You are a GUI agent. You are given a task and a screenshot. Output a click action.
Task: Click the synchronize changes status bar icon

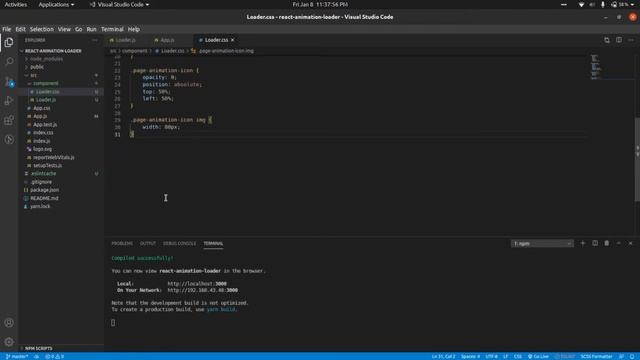tap(36, 356)
